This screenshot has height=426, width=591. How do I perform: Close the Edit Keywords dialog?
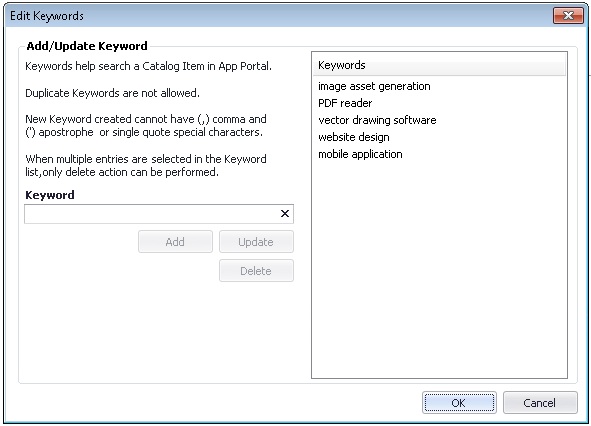point(568,15)
